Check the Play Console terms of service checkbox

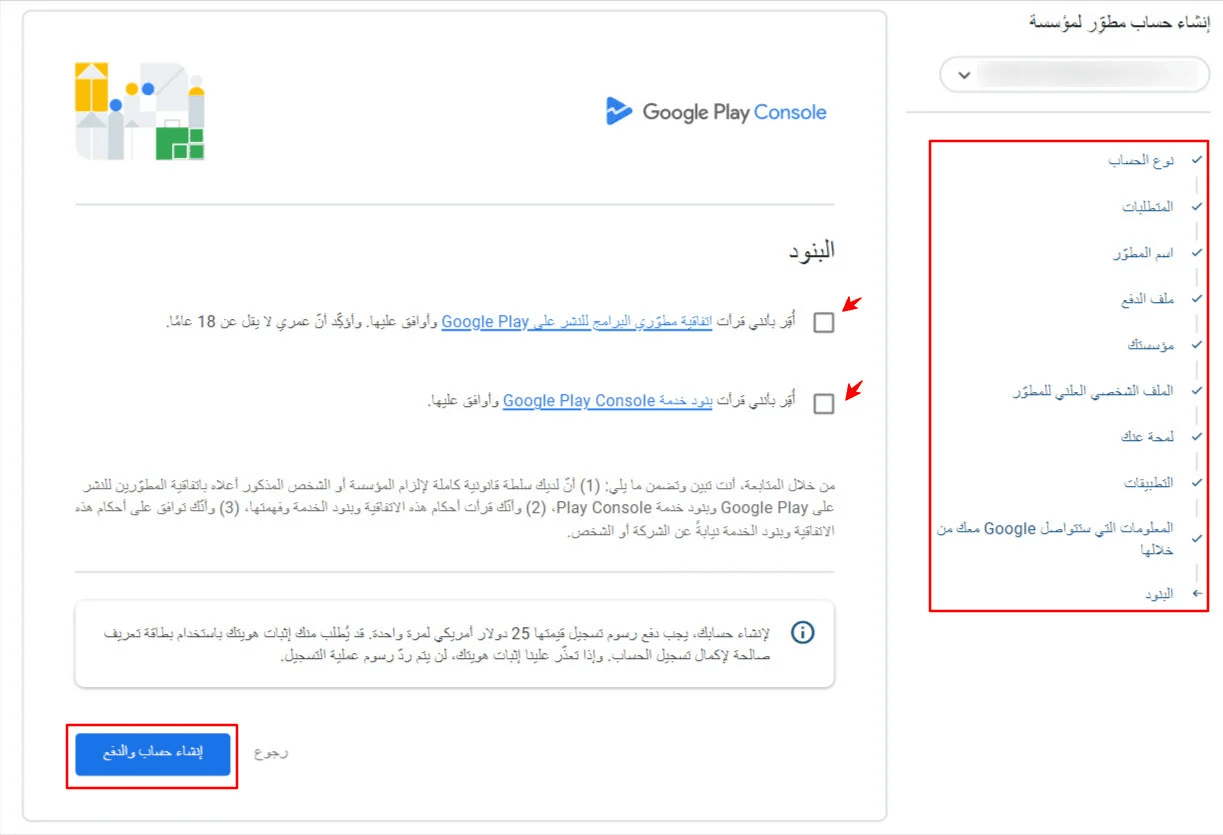823,403
